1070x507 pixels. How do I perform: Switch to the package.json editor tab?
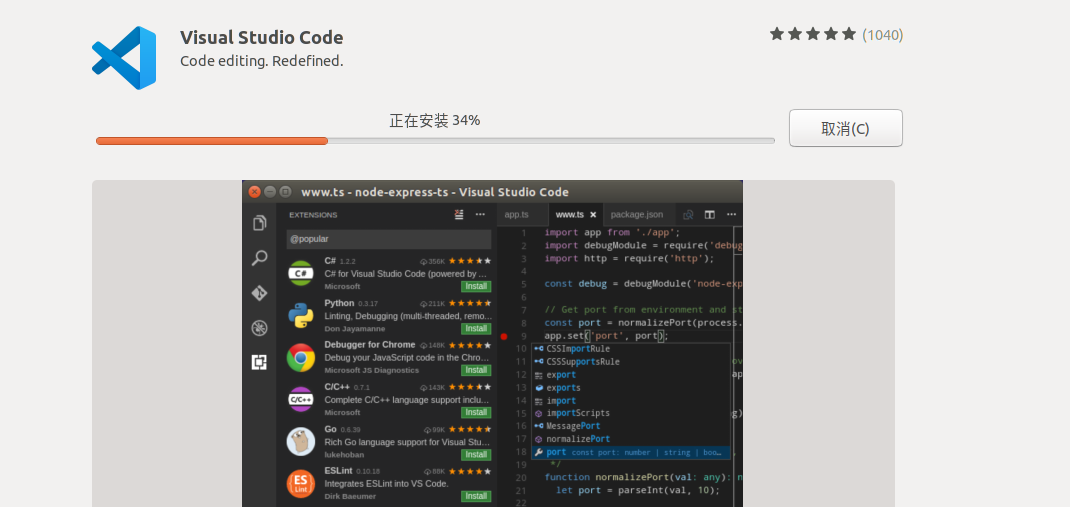[637, 214]
